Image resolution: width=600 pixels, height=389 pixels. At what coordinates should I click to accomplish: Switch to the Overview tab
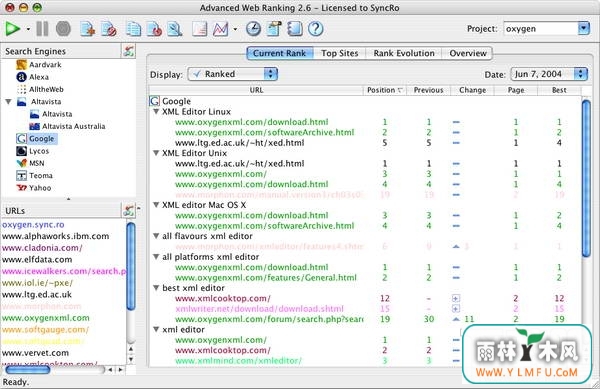tap(468, 53)
